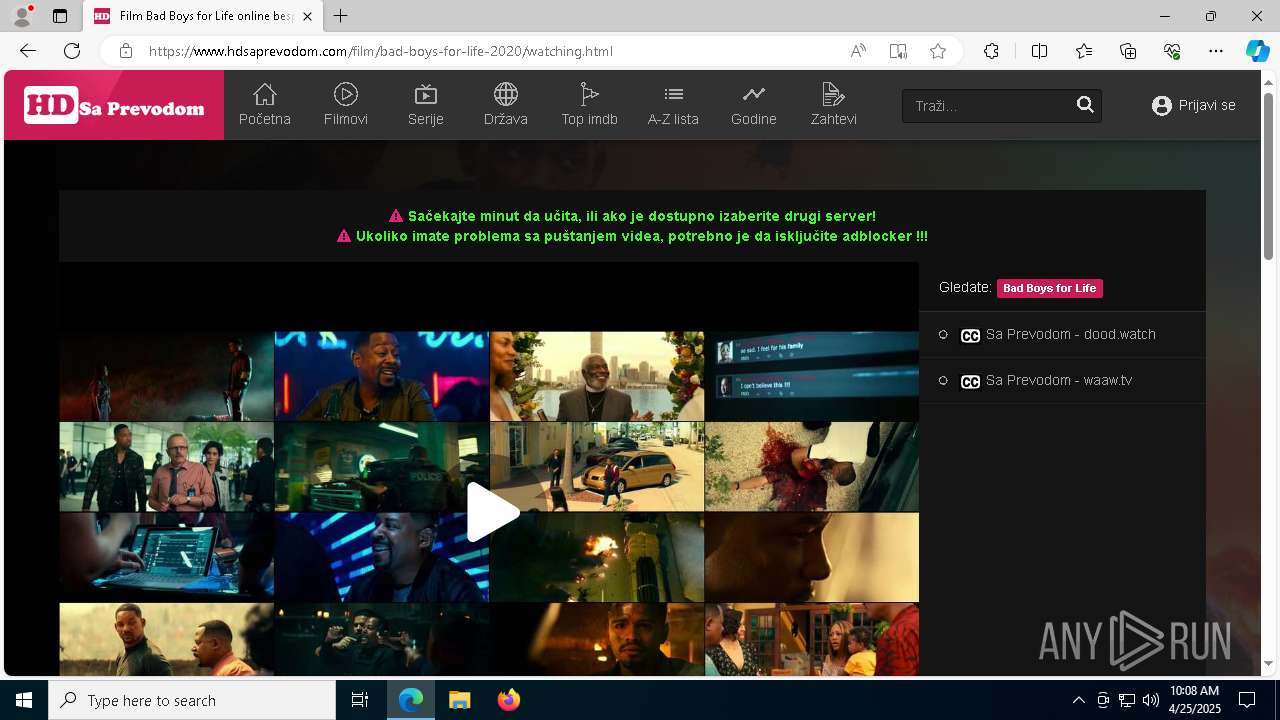Click the HD Sa Prevodom logo
Viewport: 1280px width, 720px height.
114,105
